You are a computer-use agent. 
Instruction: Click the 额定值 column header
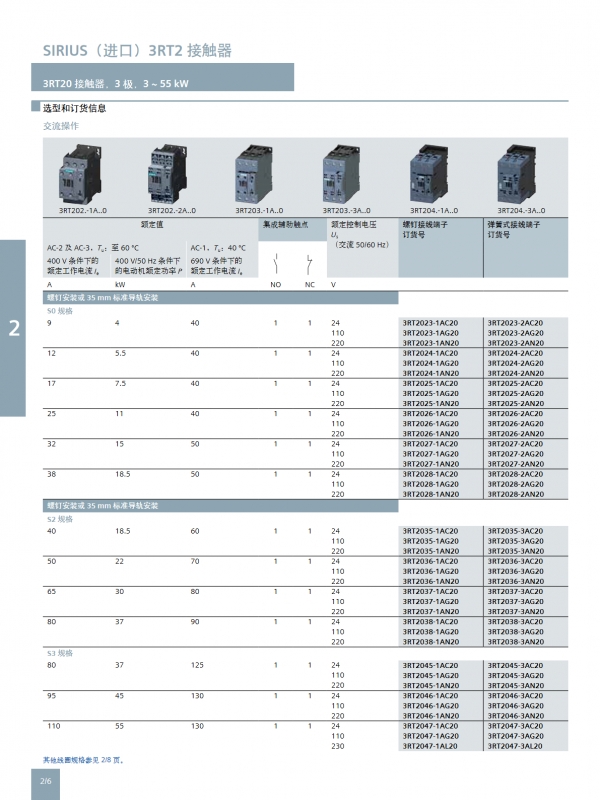[x=152, y=224]
